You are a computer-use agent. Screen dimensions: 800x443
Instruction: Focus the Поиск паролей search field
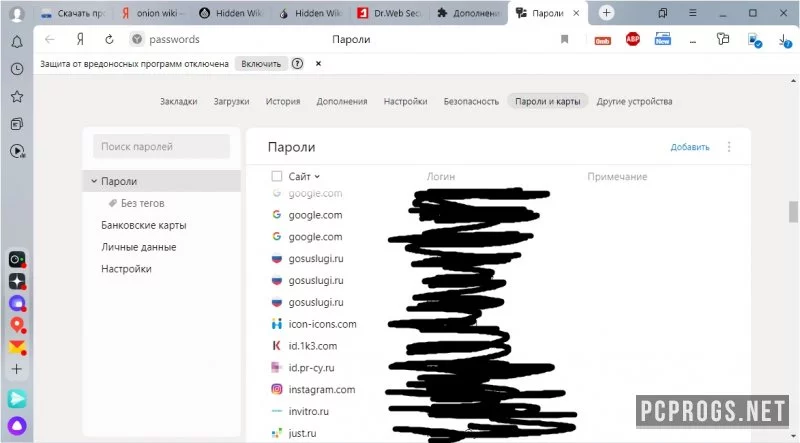click(x=161, y=146)
